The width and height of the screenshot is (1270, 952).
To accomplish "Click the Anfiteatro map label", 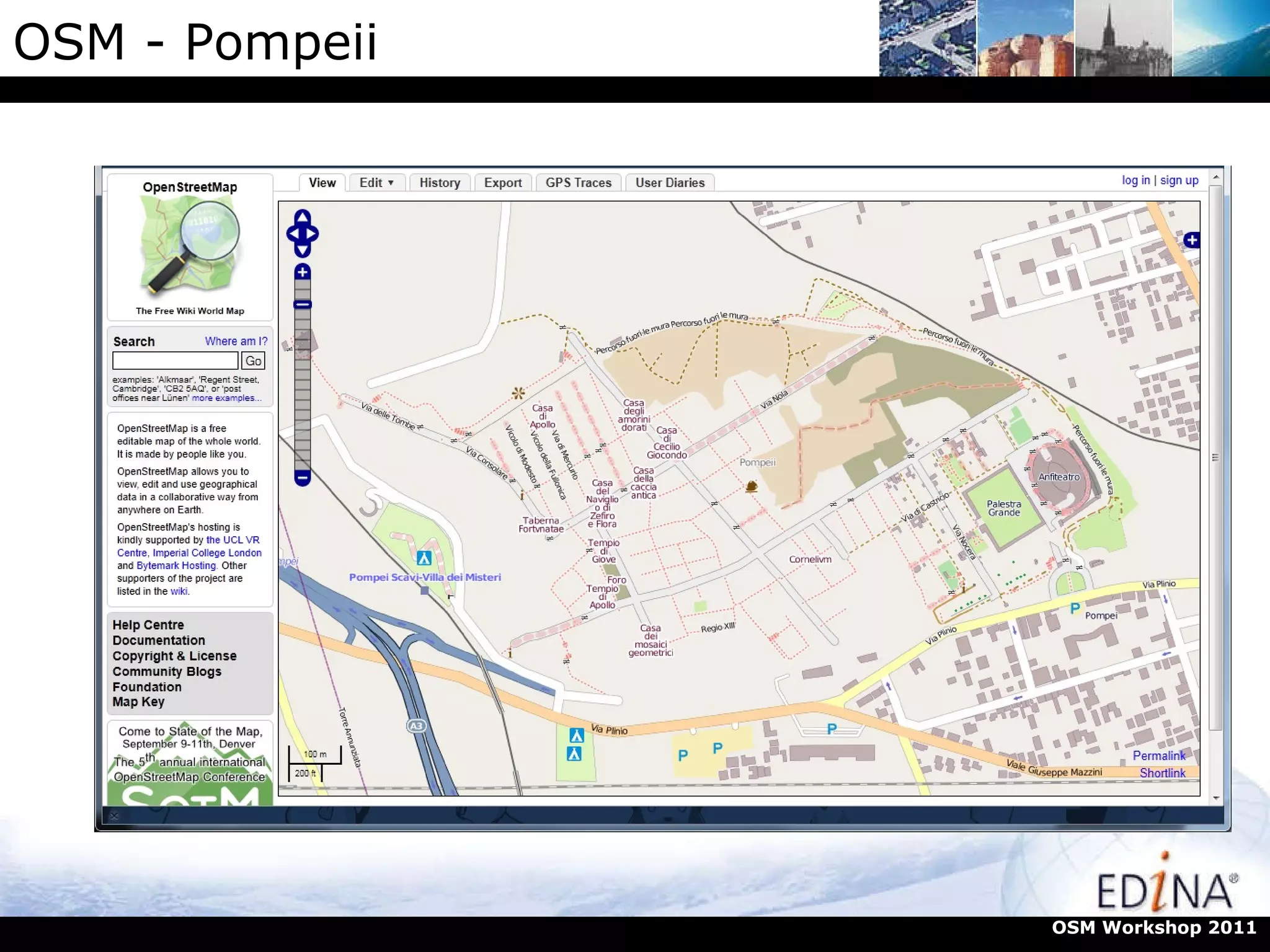I will pyautogui.click(x=1059, y=477).
